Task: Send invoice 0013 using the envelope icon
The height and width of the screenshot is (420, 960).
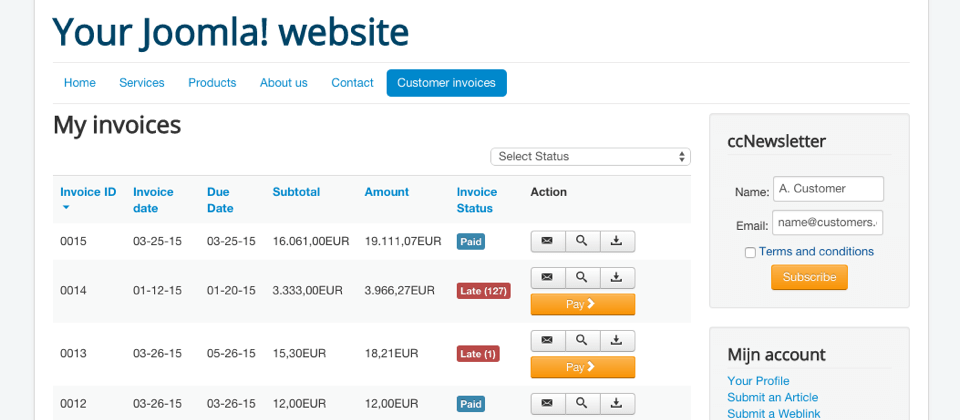Action: pyautogui.click(x=547, y=341)
